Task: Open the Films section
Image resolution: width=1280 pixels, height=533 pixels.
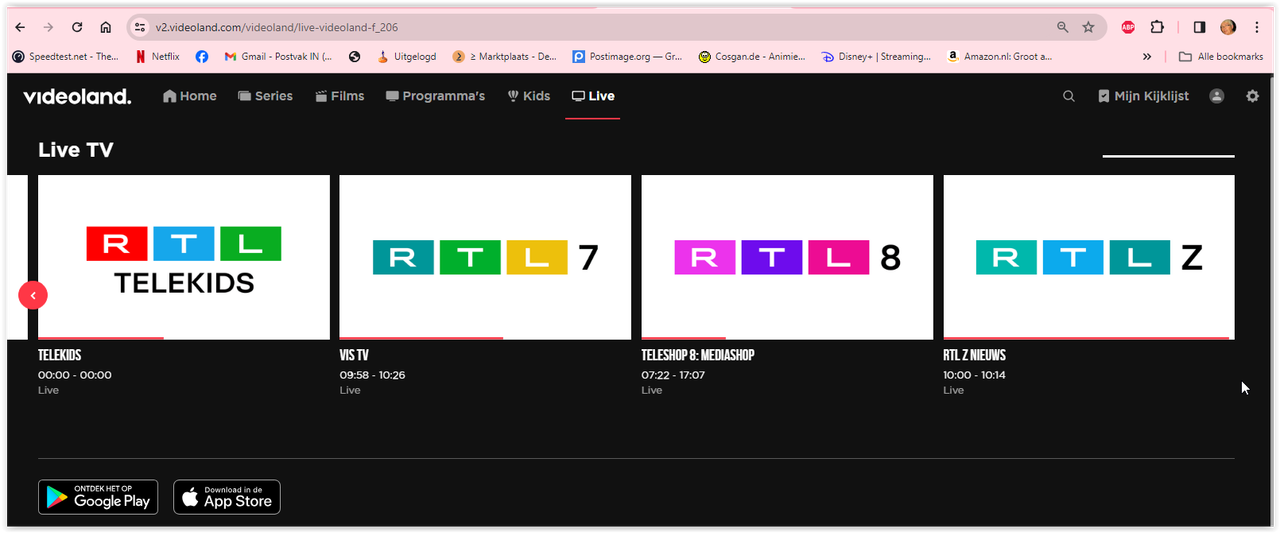Action: [340, 96]
